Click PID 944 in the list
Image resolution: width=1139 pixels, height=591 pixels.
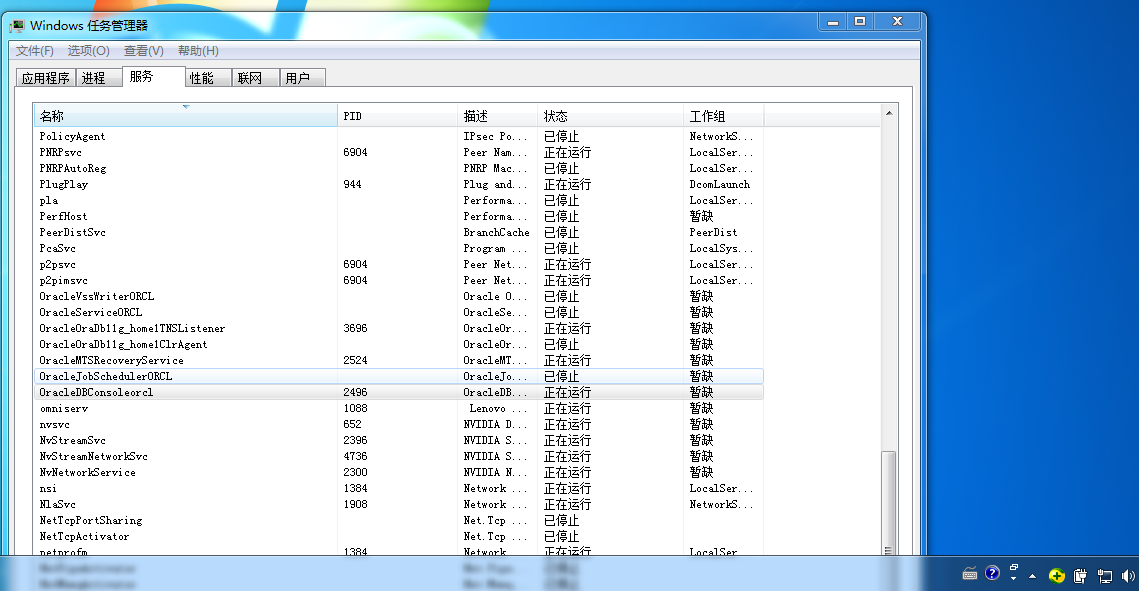[x=352, y=184]
